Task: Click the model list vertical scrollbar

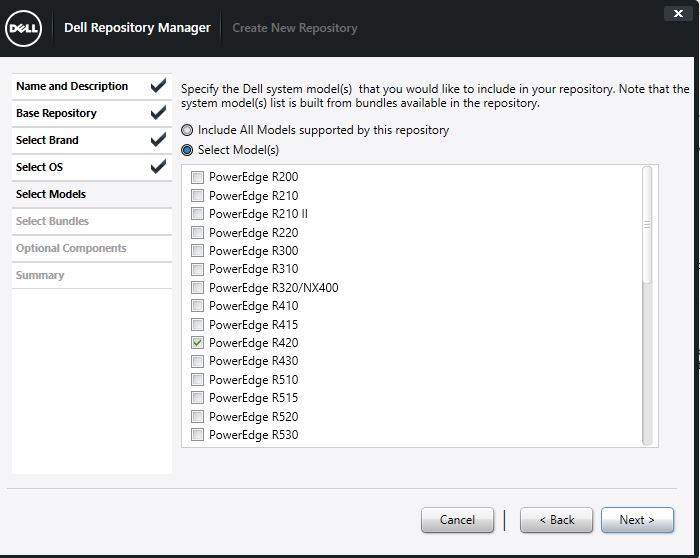Action: tap(647, 225)
